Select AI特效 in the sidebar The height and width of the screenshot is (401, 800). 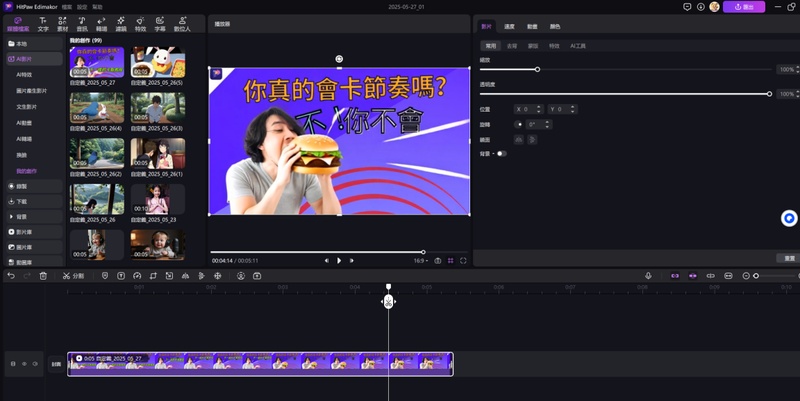tap(24, 74)
